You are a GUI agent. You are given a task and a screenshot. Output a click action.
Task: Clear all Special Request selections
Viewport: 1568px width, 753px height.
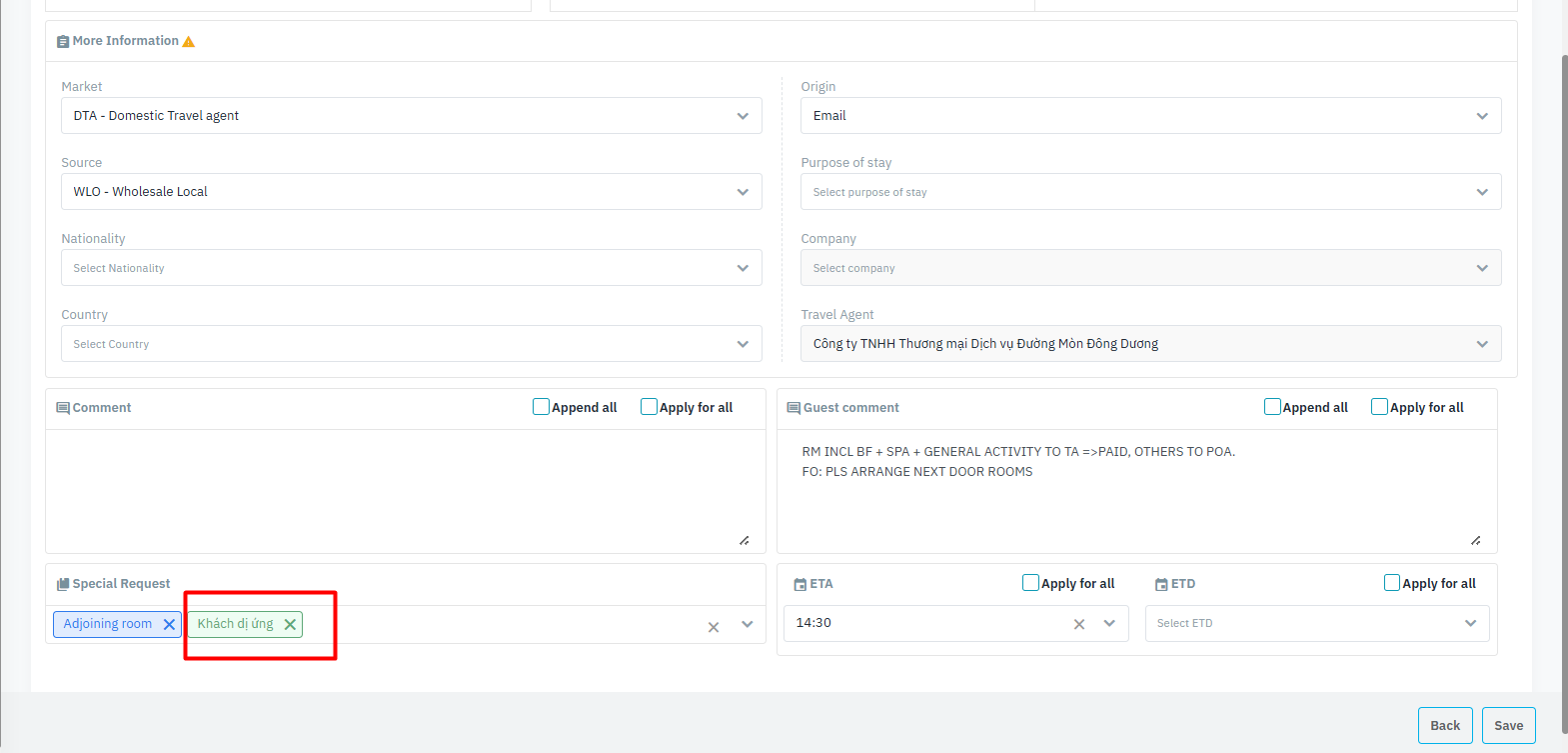click(x=714, y=627)
